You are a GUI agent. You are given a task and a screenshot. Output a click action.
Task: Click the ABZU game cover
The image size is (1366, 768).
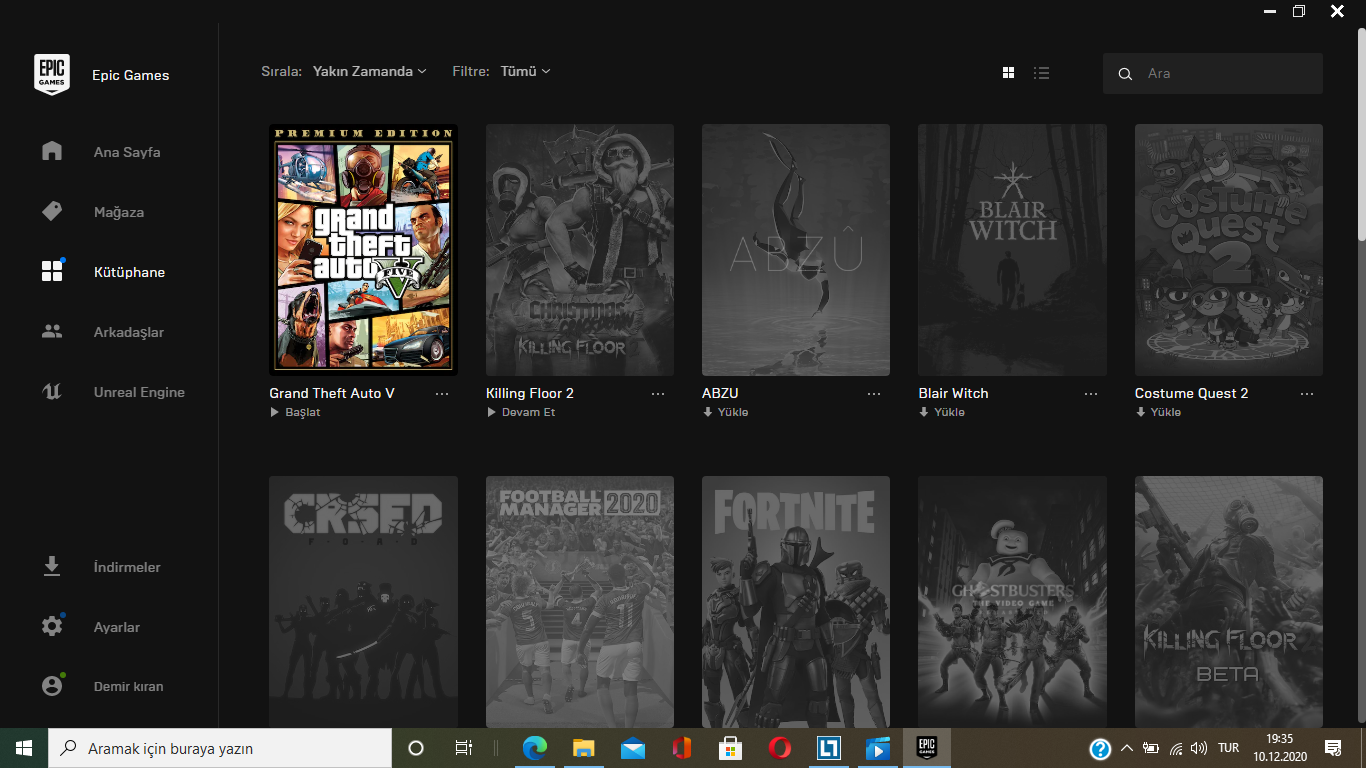point(796,250)
